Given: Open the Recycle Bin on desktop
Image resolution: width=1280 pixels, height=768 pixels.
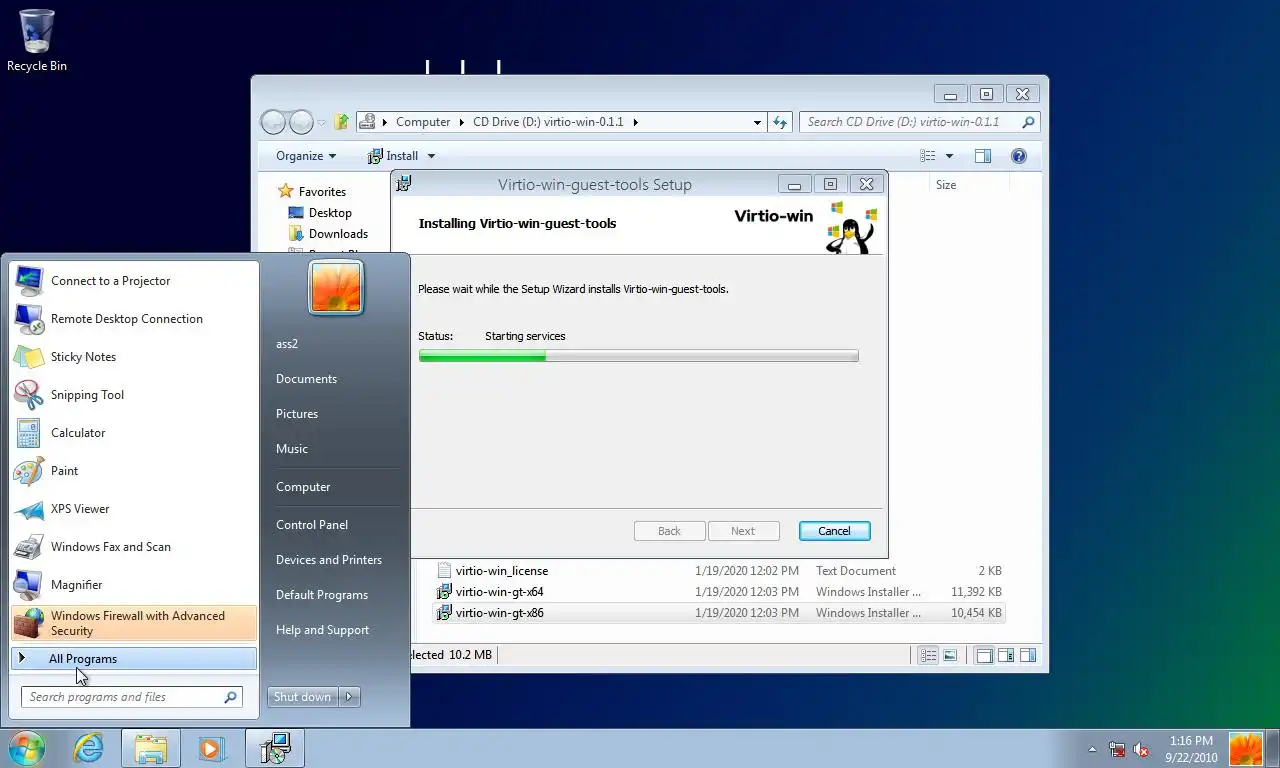Looking at the screenshot, I should [37, 41].
